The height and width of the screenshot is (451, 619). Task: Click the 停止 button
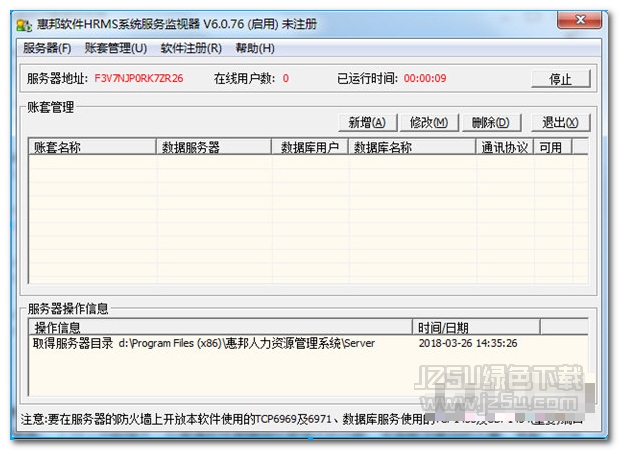coord(561,79)
